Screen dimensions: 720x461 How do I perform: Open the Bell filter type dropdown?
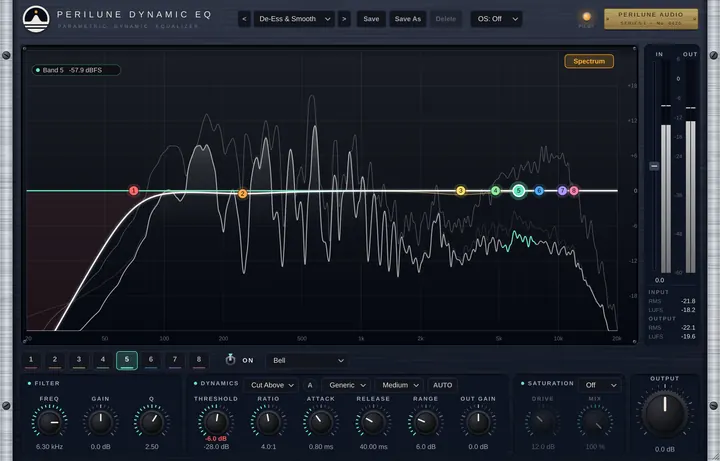(x=307, y=360)
